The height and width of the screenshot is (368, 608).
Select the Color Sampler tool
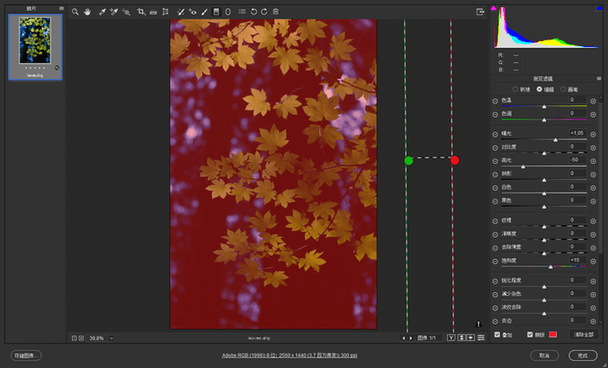114,12
